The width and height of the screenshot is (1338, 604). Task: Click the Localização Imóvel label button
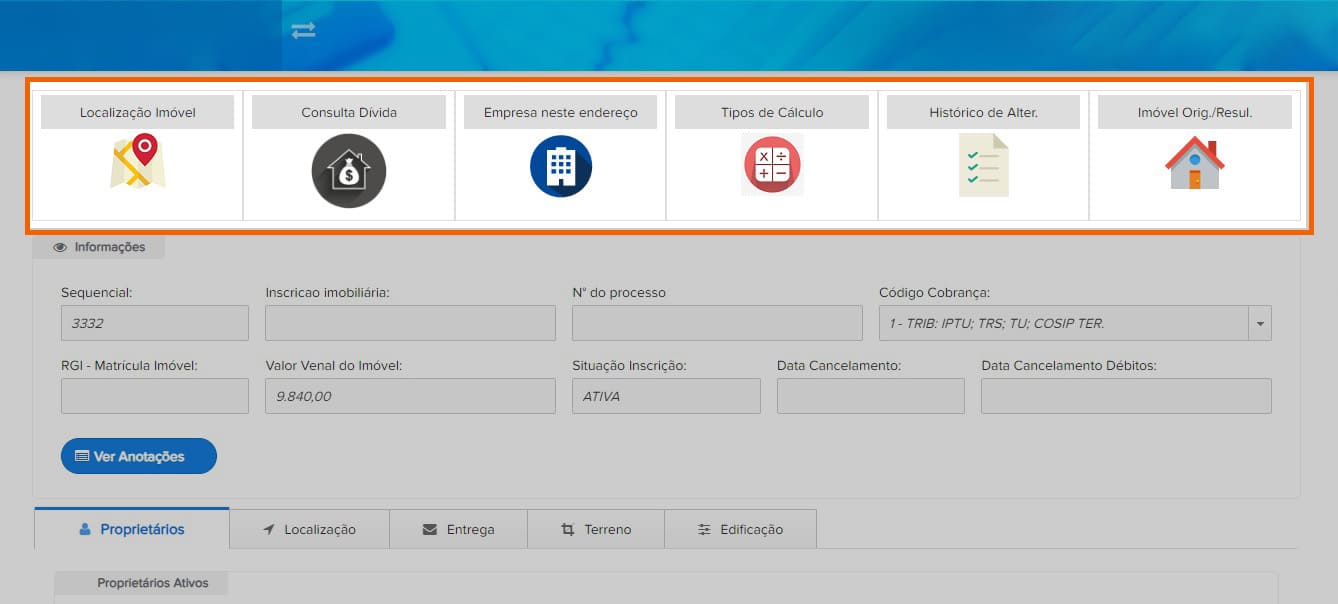point(138,112)
